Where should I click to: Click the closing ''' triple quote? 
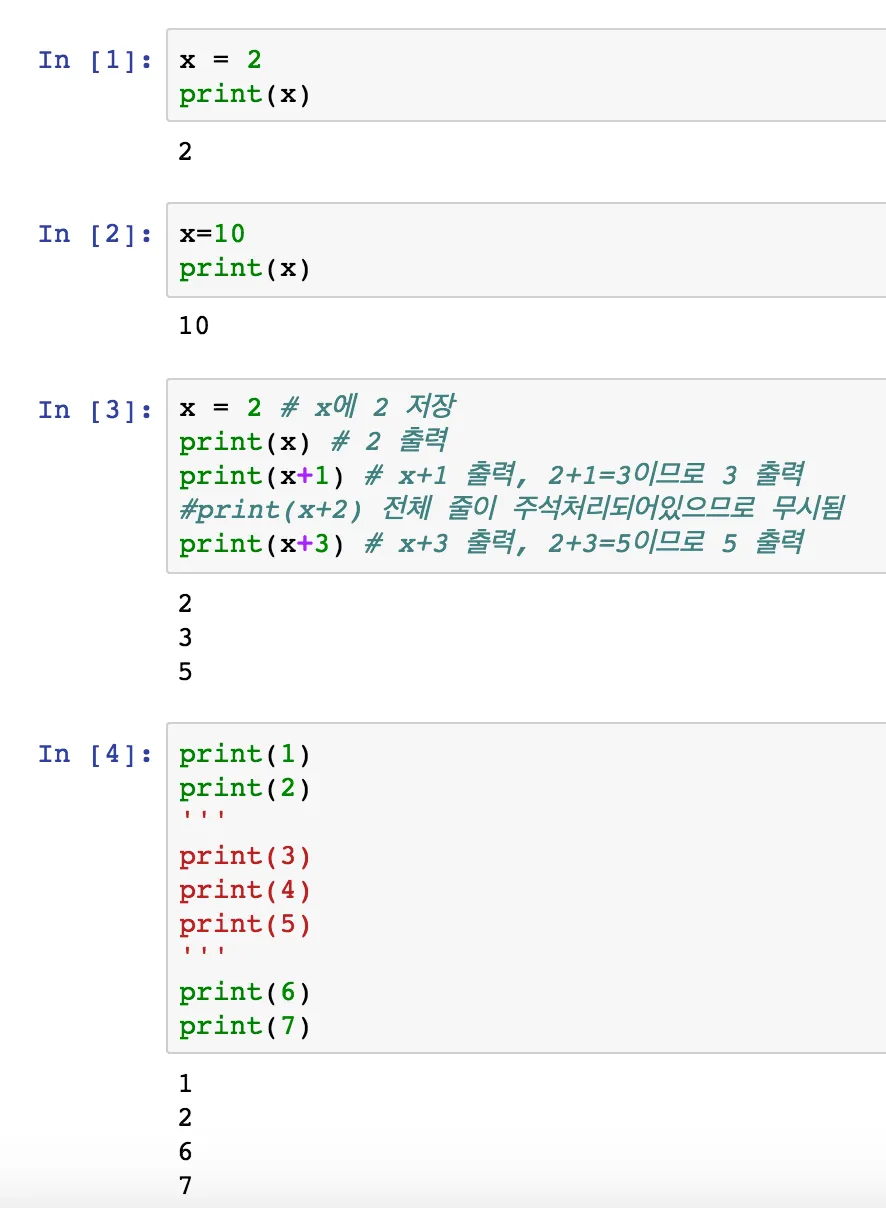(x=203, y=953)
